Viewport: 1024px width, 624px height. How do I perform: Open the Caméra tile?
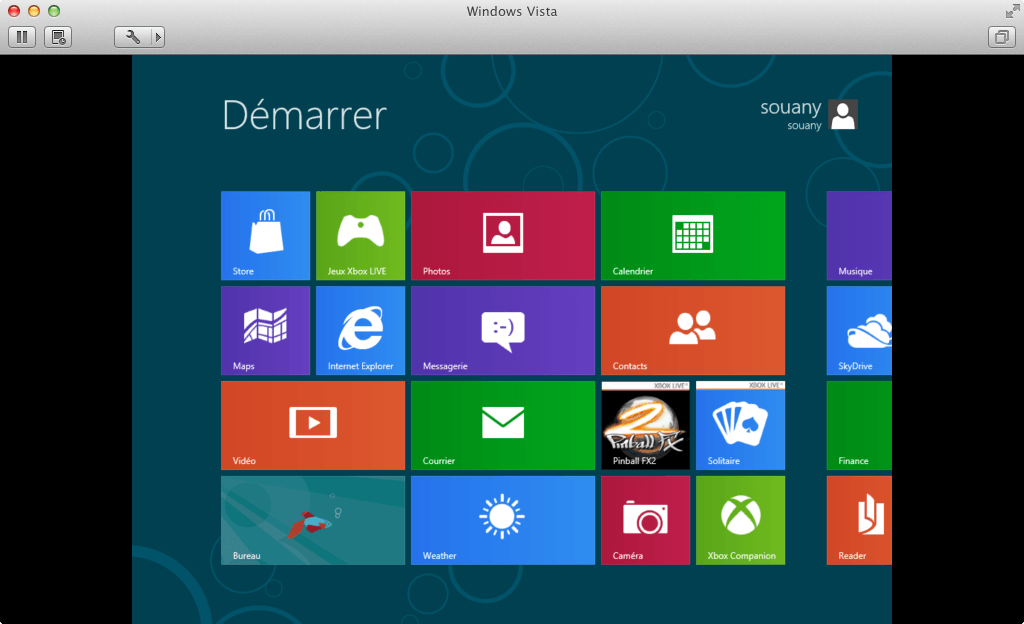pos(645,520)
